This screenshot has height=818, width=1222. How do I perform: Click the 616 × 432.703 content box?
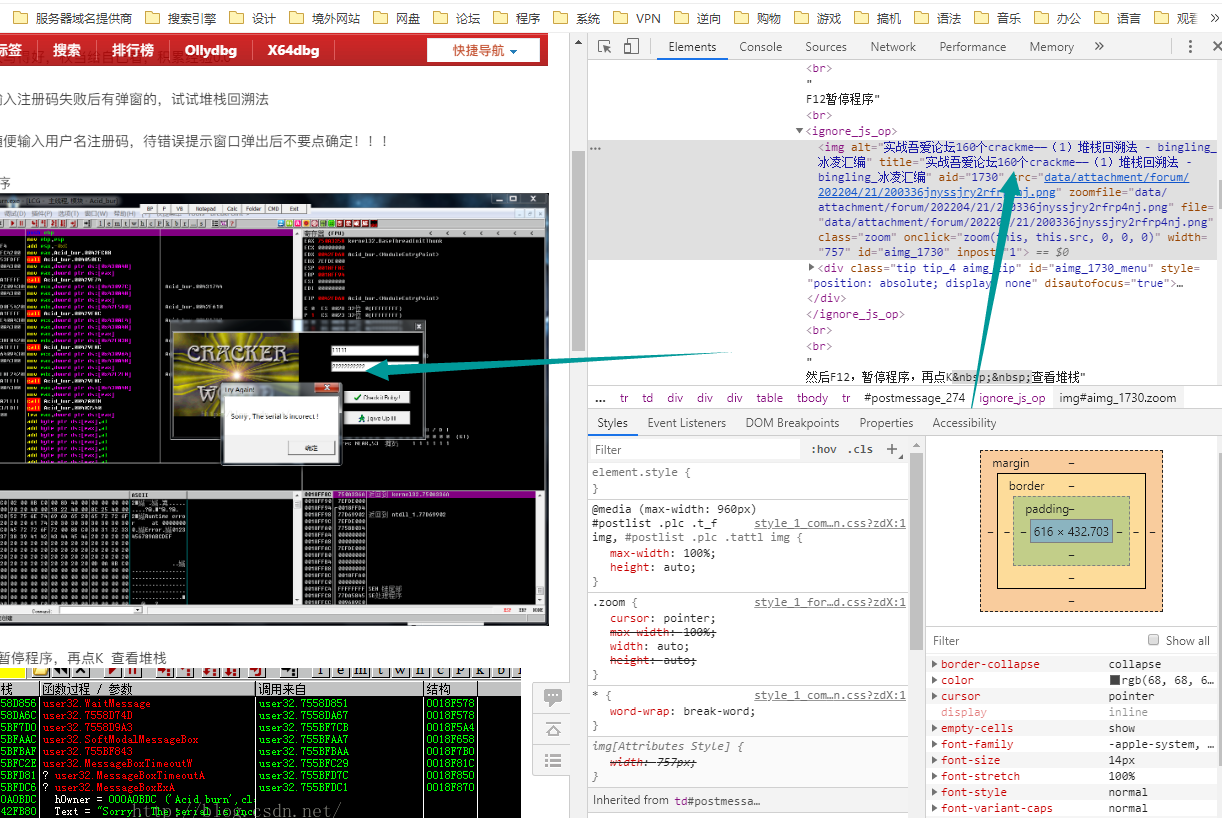pyautogui.click(x=1071, y=532)
